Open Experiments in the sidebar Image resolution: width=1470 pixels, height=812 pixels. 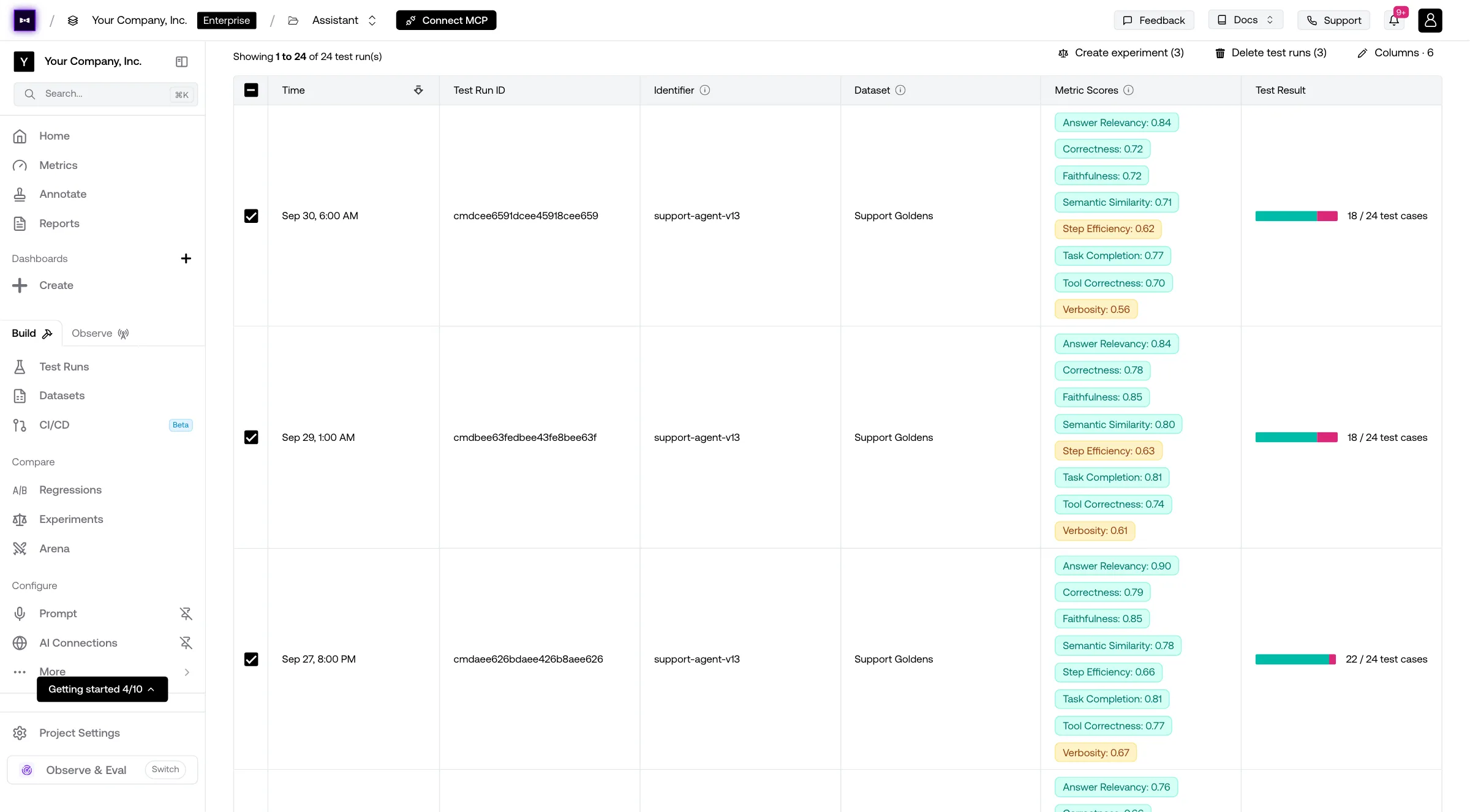click(x=71, y=519)
